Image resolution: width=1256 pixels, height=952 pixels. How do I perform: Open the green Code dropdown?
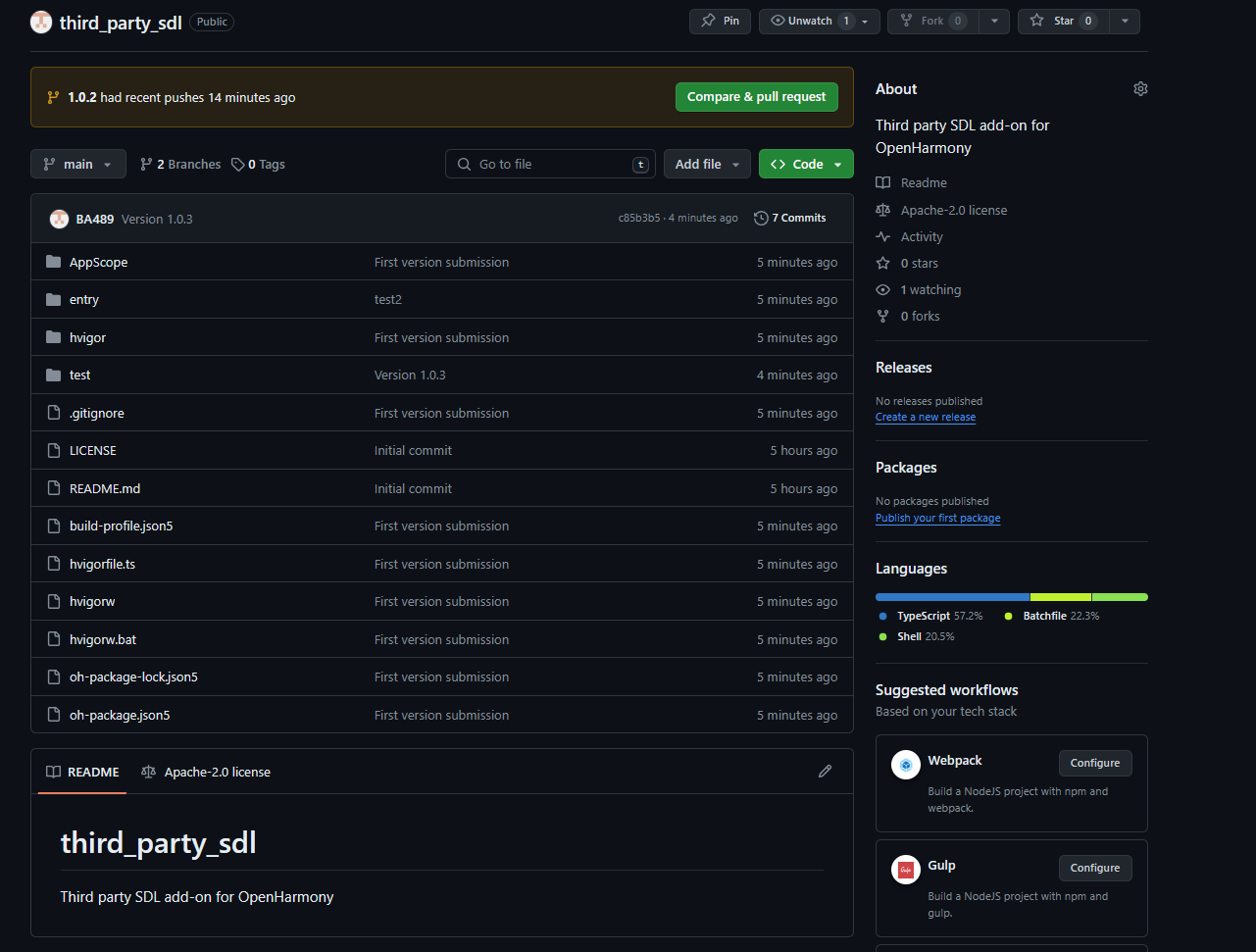pyautogui.click(x=806, y=164)
